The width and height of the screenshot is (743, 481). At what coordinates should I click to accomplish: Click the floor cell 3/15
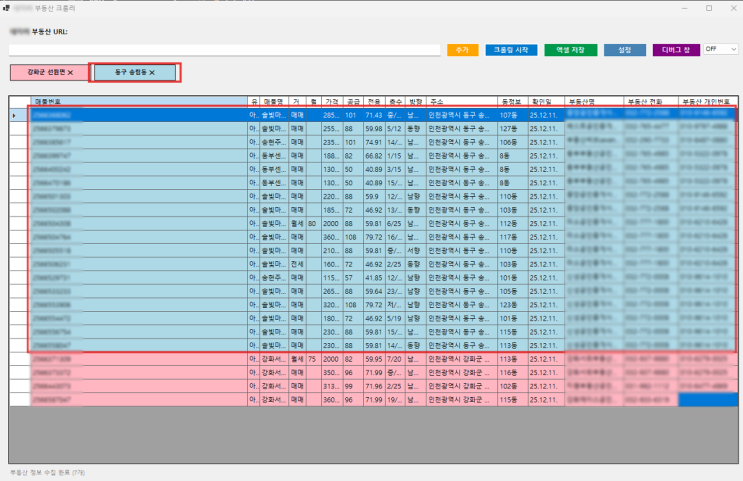coord(395,169)
